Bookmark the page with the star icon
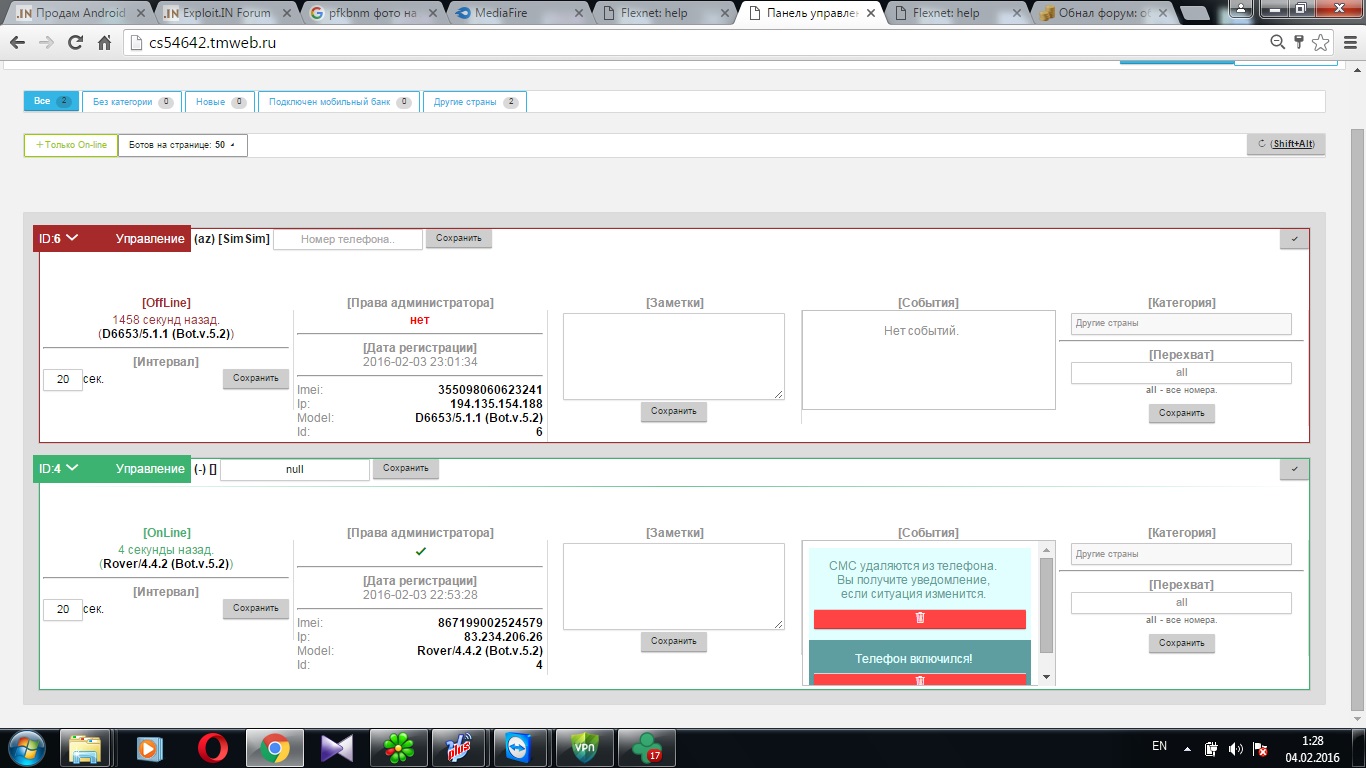The height and width of the screenshot is (768, 1366). [x=1320, y=42]
